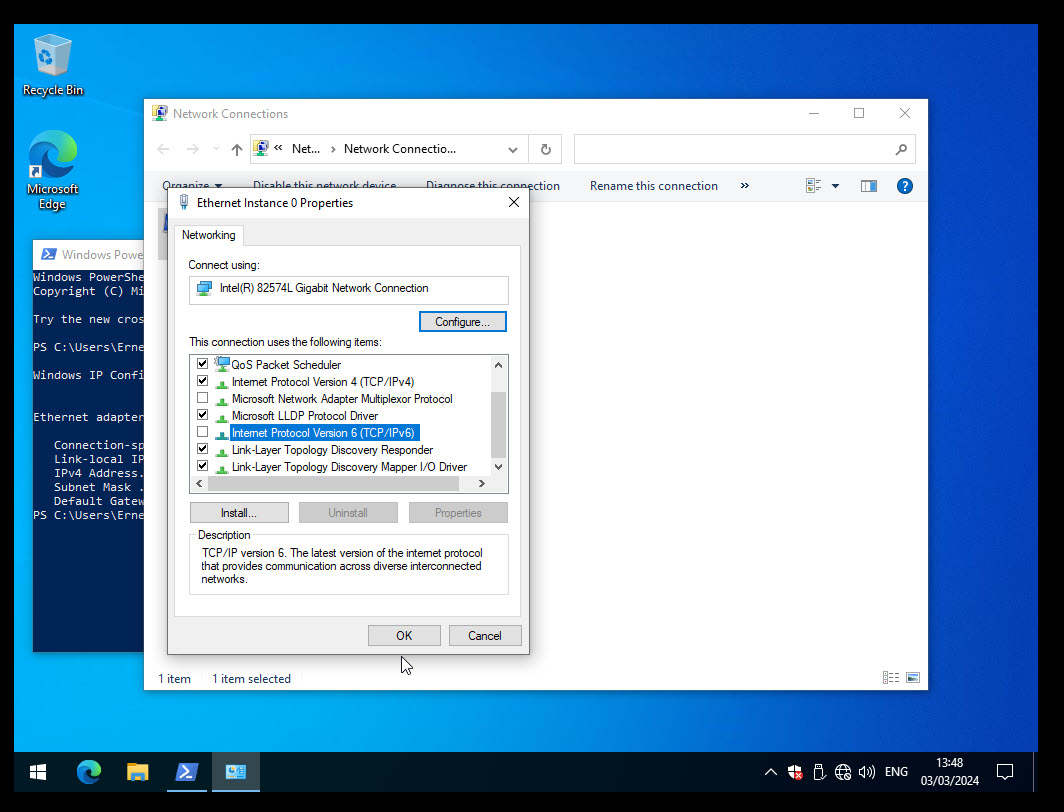1064x812 pixels.
Task: Click Rename this connection toolbar command
Action: click(x=653, y=186)
